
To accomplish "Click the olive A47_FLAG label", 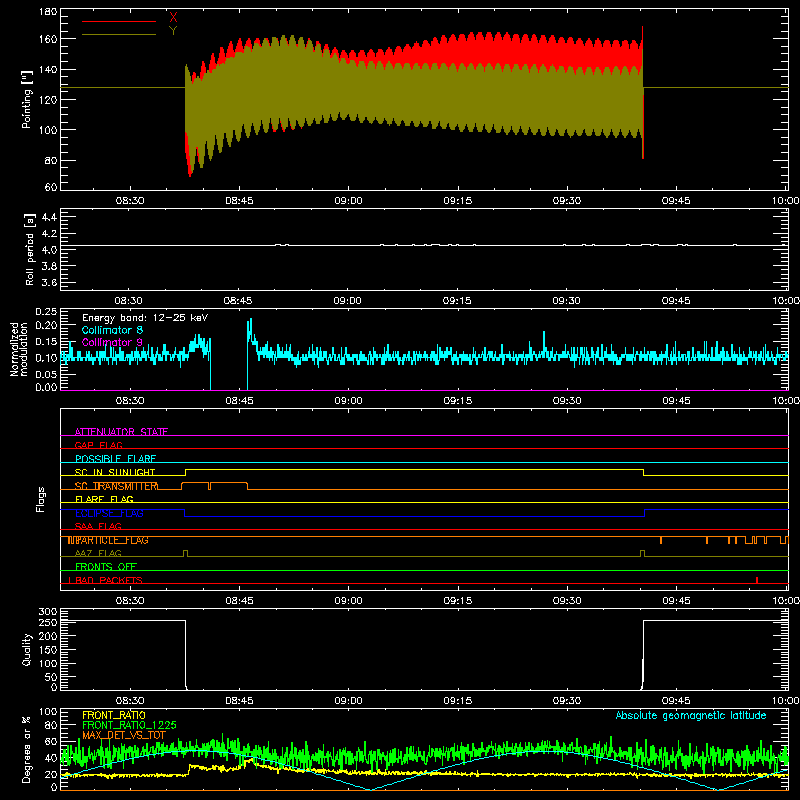I will click(98, 553).
